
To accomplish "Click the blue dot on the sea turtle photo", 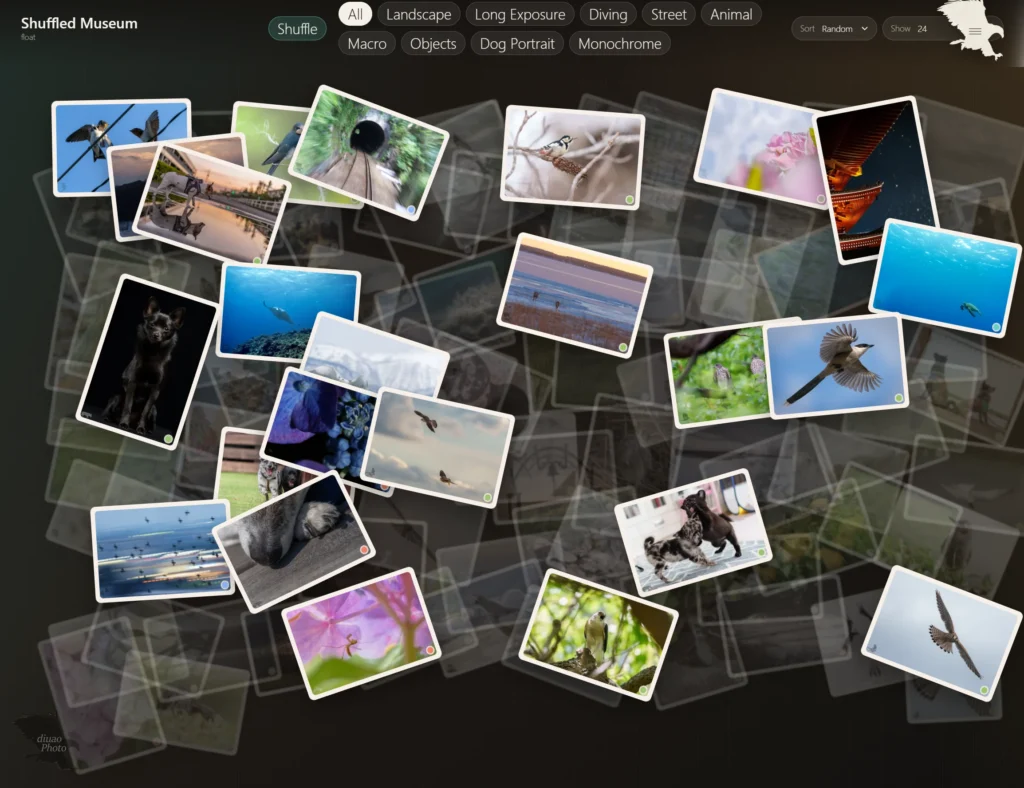I will tap(996, 327).
